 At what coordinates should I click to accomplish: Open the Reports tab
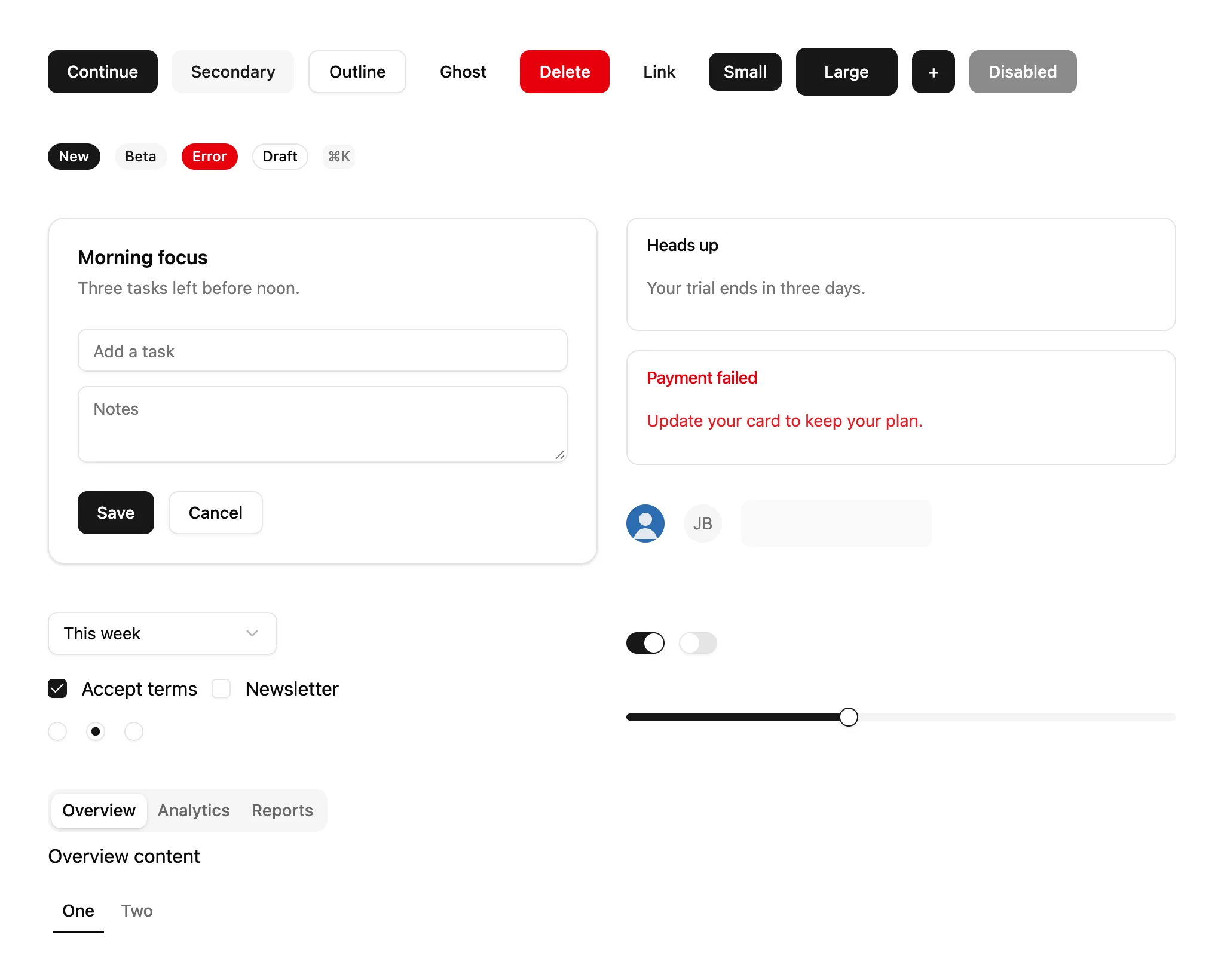click(282, 810)
